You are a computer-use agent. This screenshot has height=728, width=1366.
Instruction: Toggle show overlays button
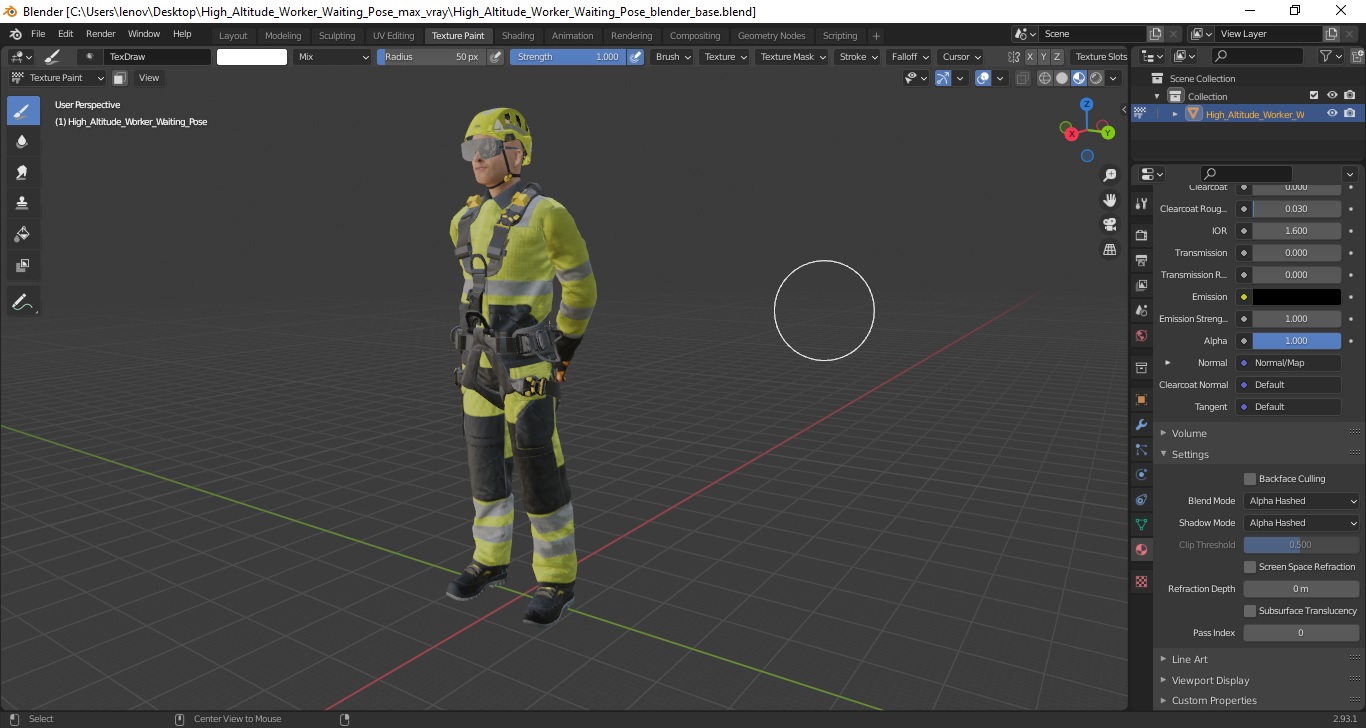(983, 78)
